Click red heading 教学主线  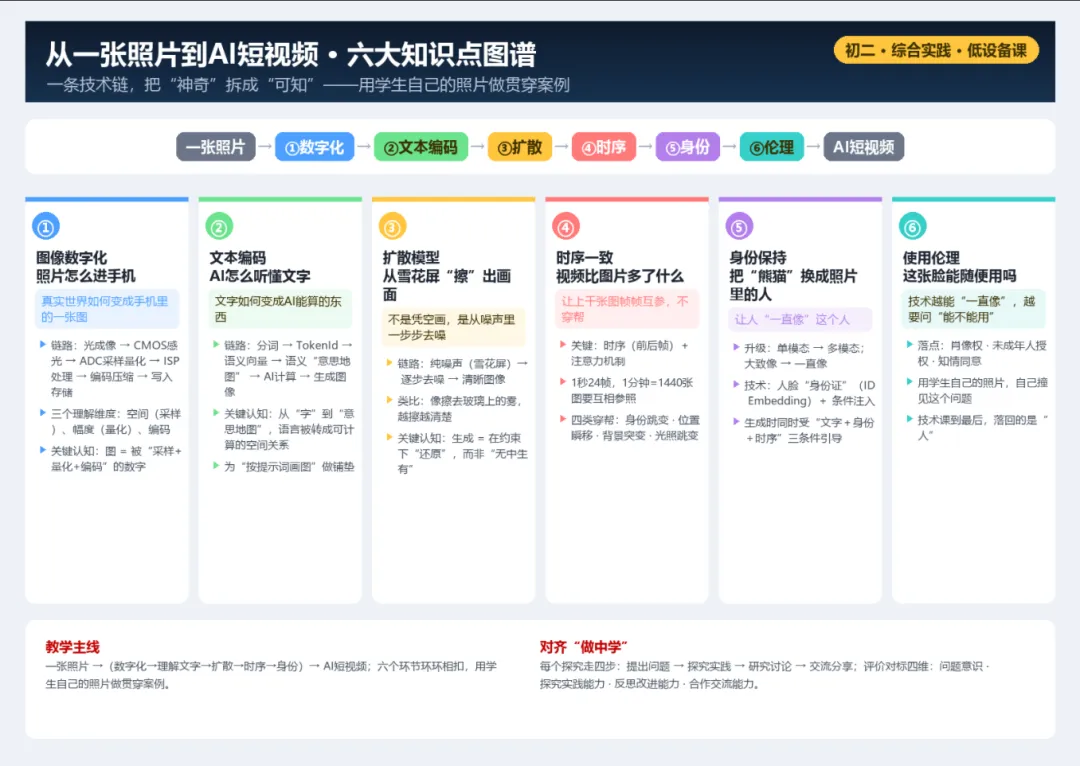pyautogui.click(x=72, y=647)
